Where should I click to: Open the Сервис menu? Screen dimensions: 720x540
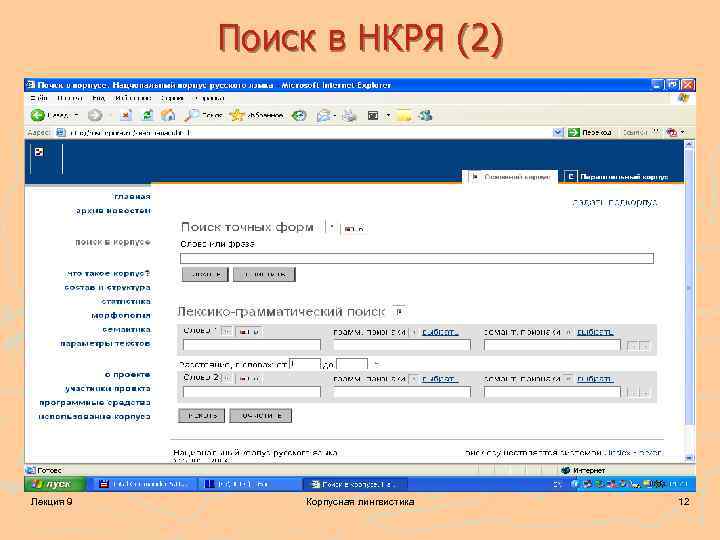click(172, 98)
